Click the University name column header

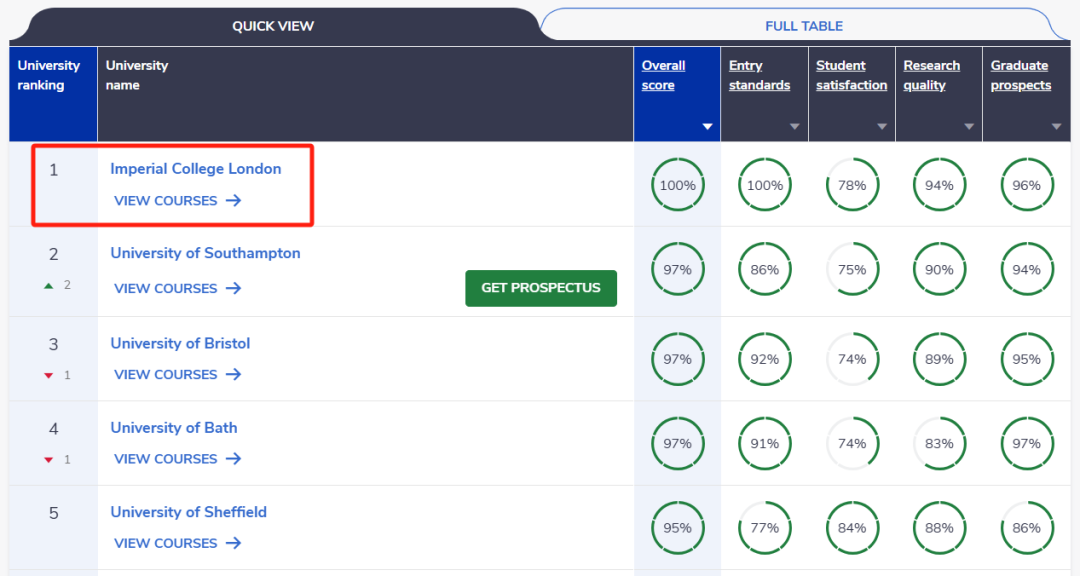[365, 94]
